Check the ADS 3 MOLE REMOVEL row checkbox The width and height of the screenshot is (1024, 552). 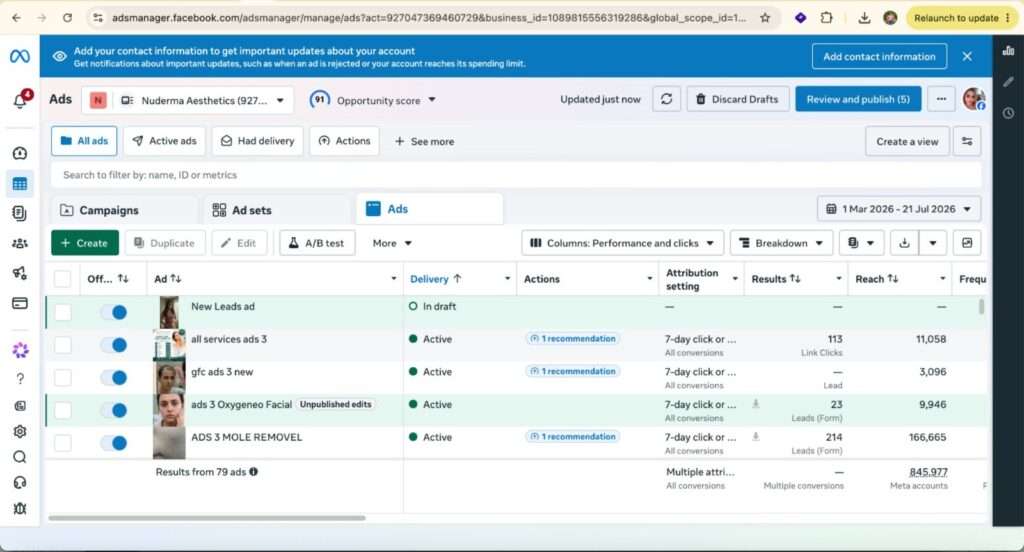click(x=63, y=443)
